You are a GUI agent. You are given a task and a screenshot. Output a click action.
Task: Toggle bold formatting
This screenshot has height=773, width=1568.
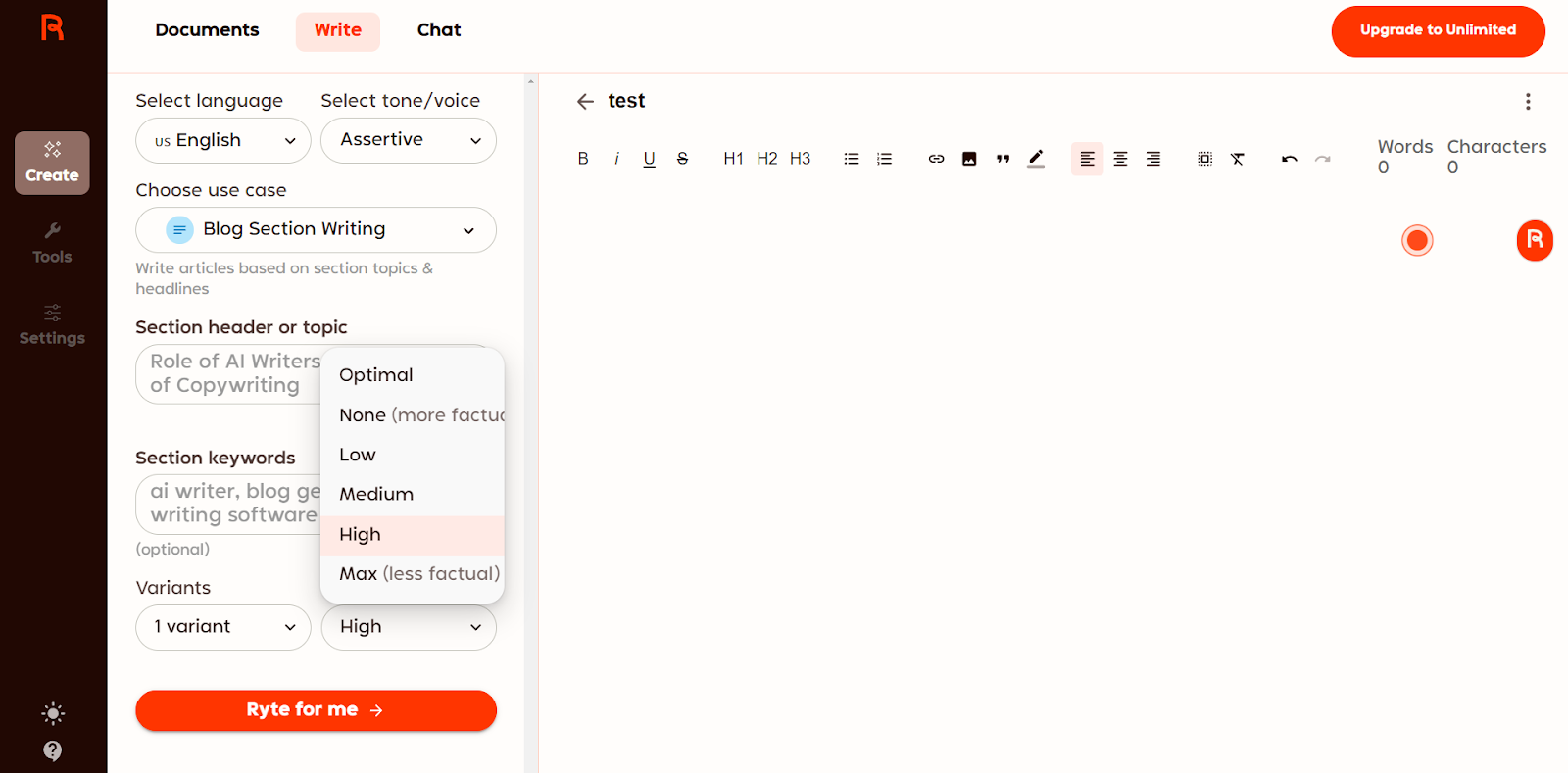583,159
